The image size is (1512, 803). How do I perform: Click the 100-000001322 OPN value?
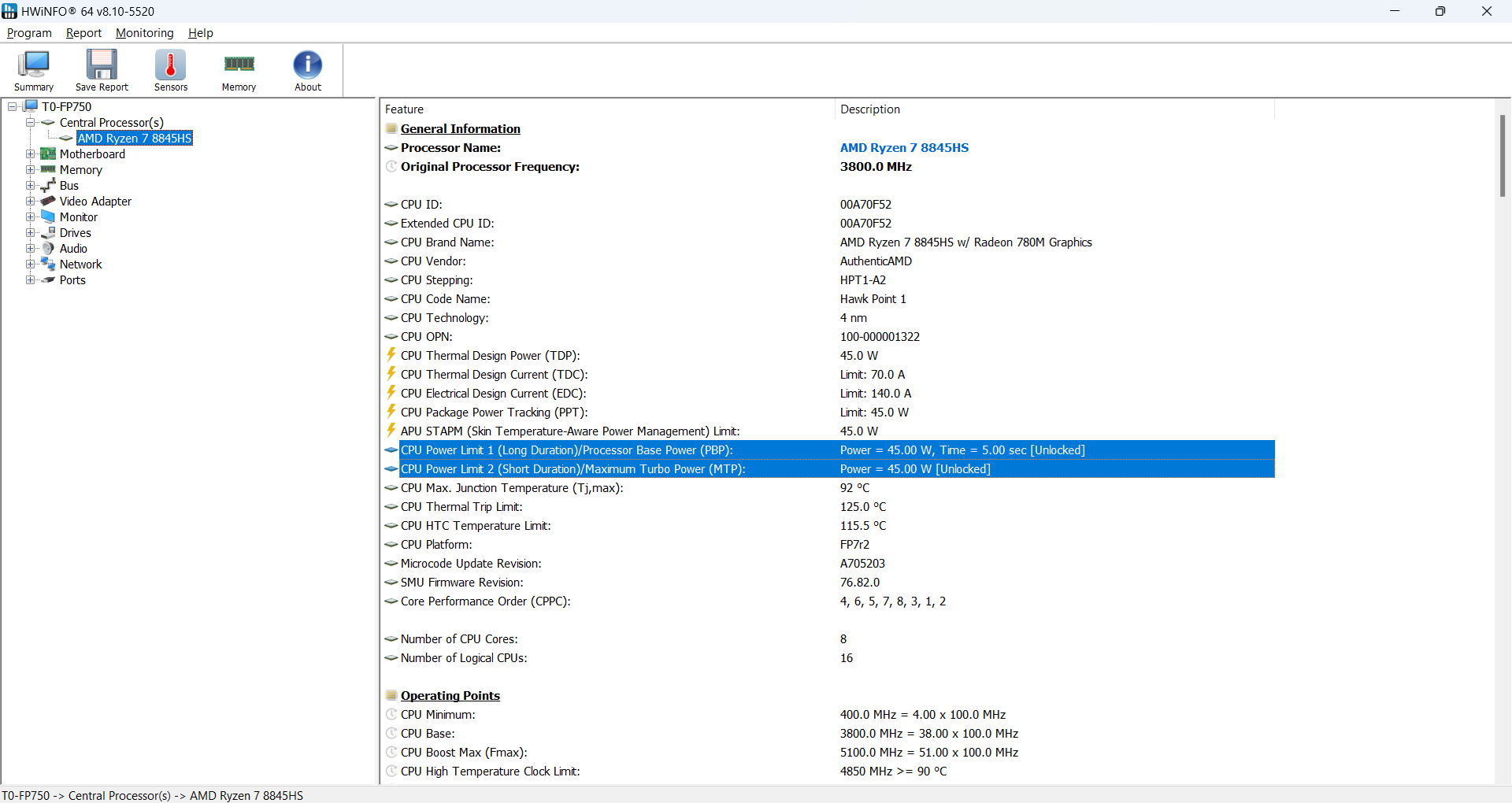pyautogui.click(x=880, y=336)
